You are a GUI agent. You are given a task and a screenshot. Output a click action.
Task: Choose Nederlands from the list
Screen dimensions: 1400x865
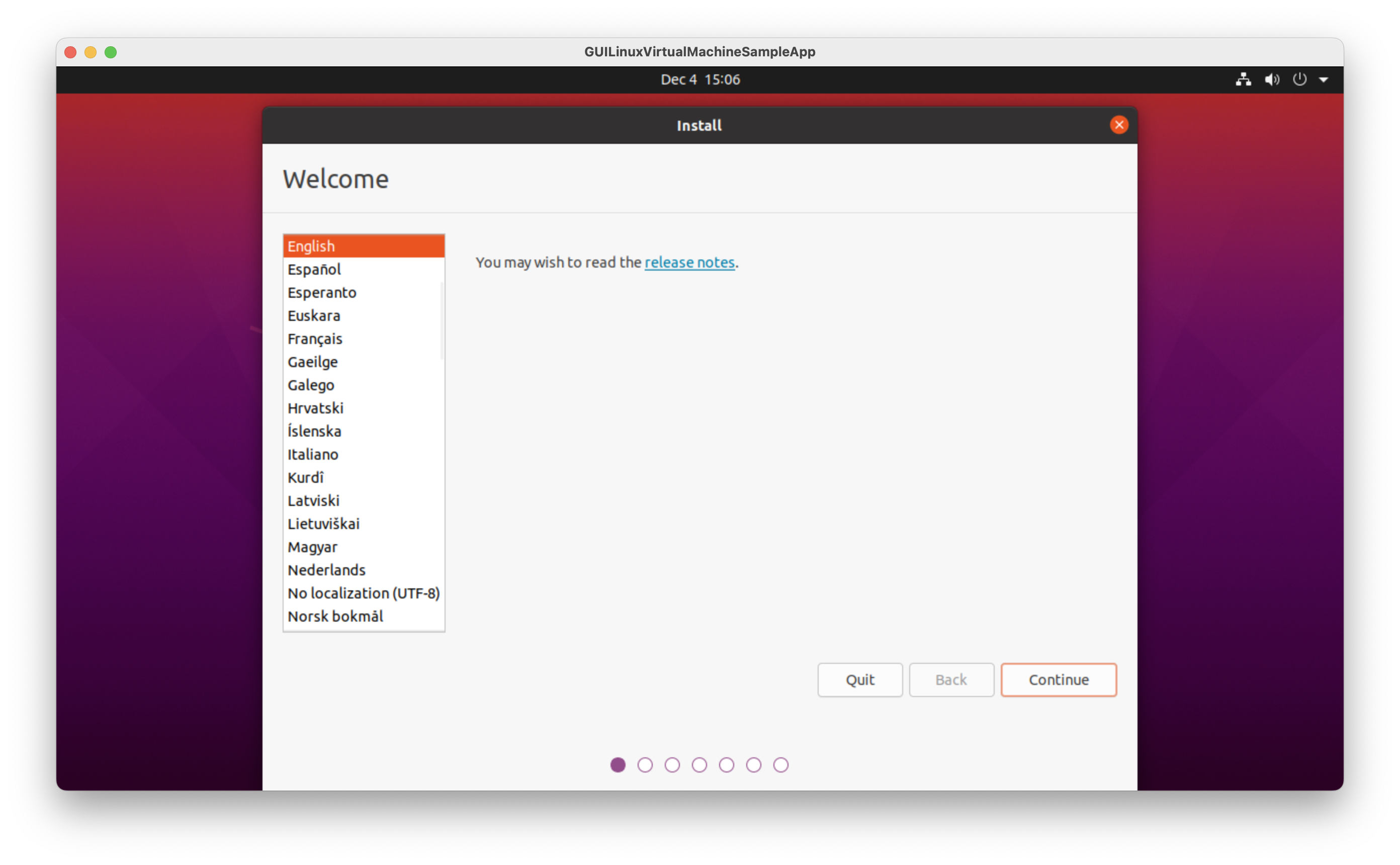(364, 570)
